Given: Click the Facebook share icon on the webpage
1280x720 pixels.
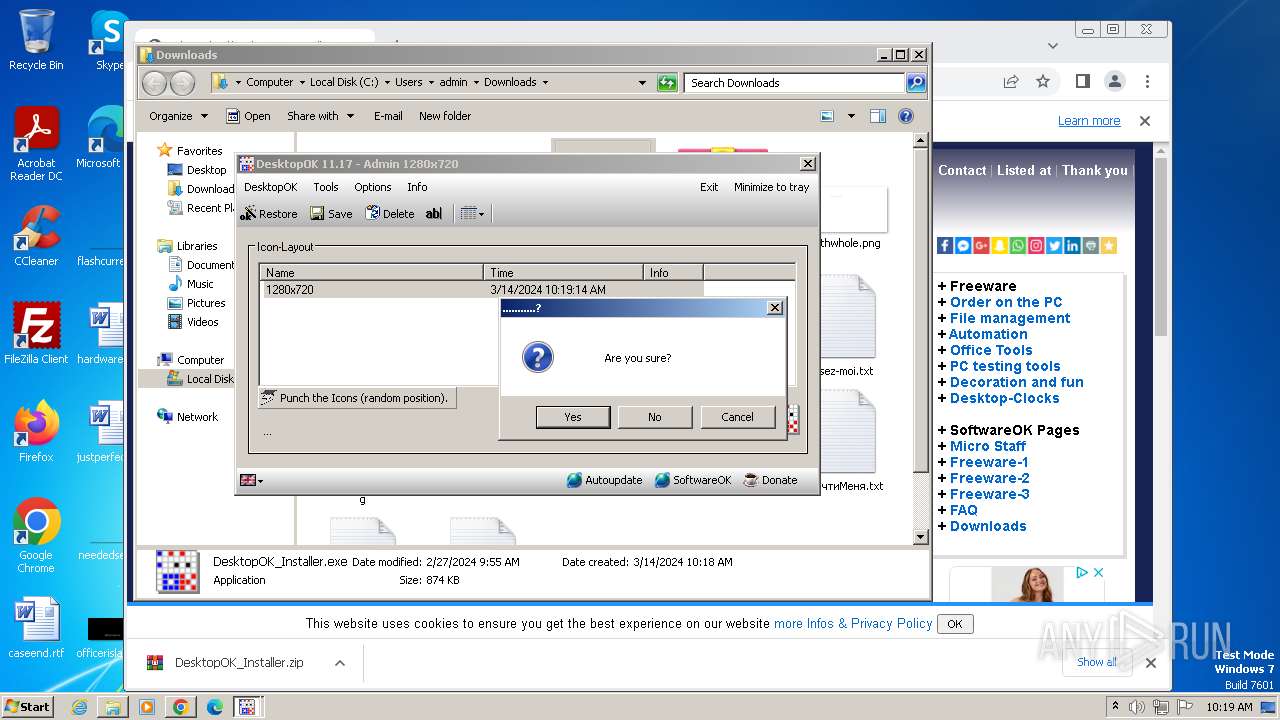Looking at the screenshot, I should coord(945,245).
